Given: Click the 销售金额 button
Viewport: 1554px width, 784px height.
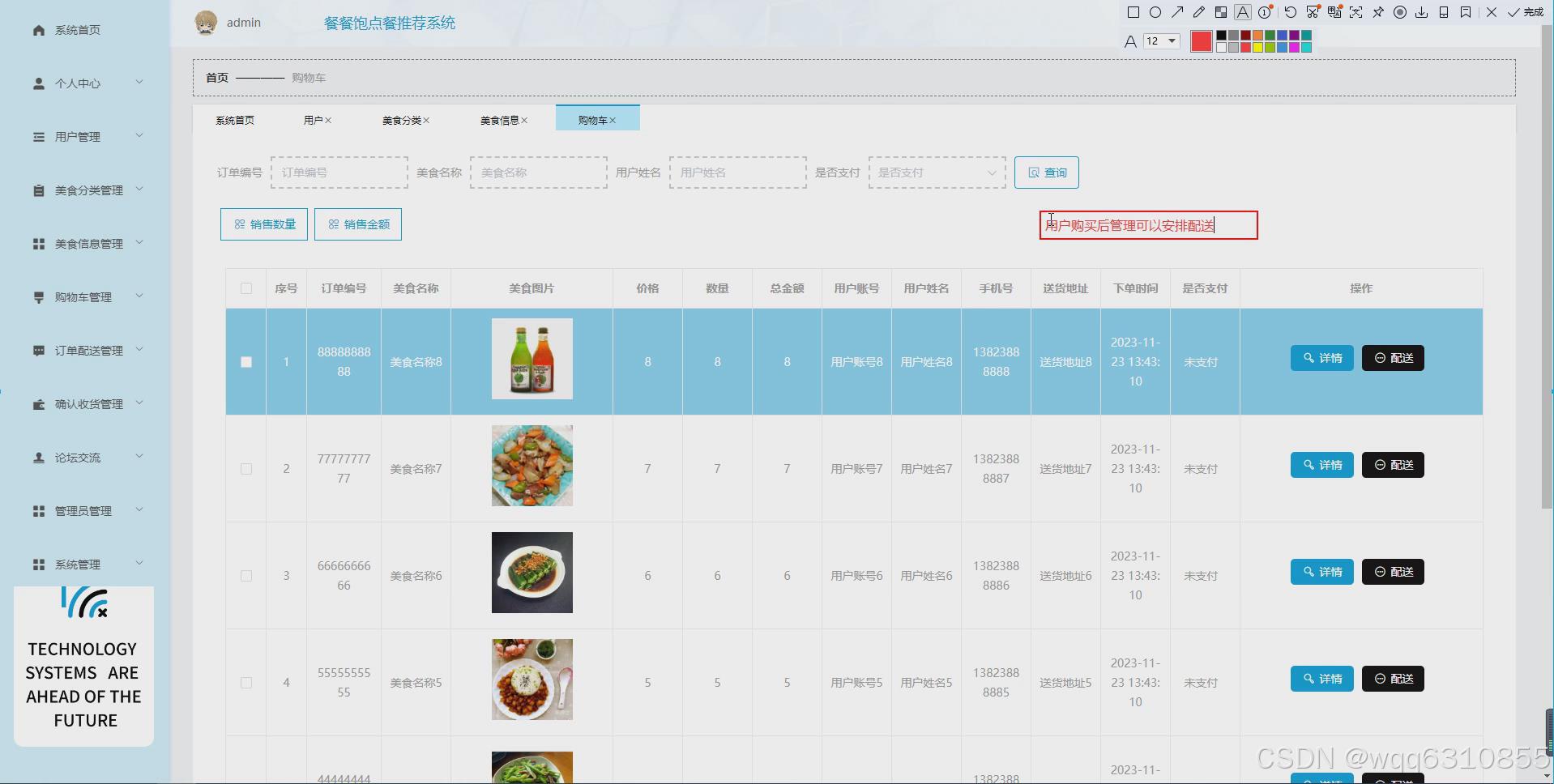Looking at the screenshot, I should (x=358, y=224).
